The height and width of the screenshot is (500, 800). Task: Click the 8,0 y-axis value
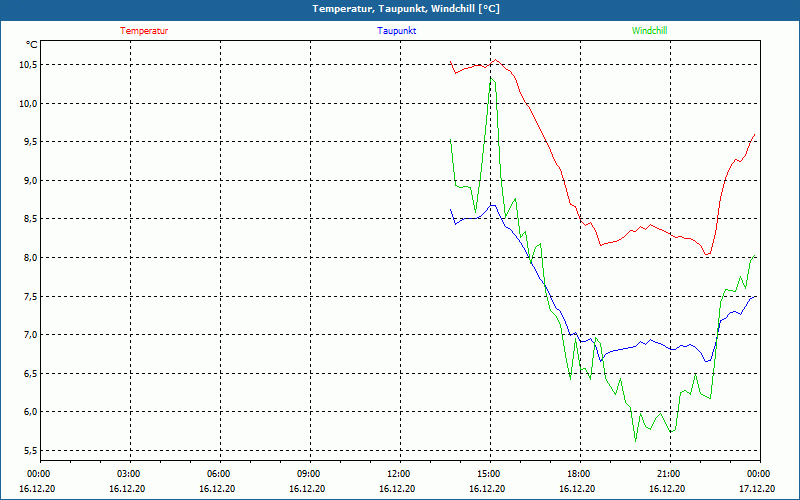click(30, 258)
